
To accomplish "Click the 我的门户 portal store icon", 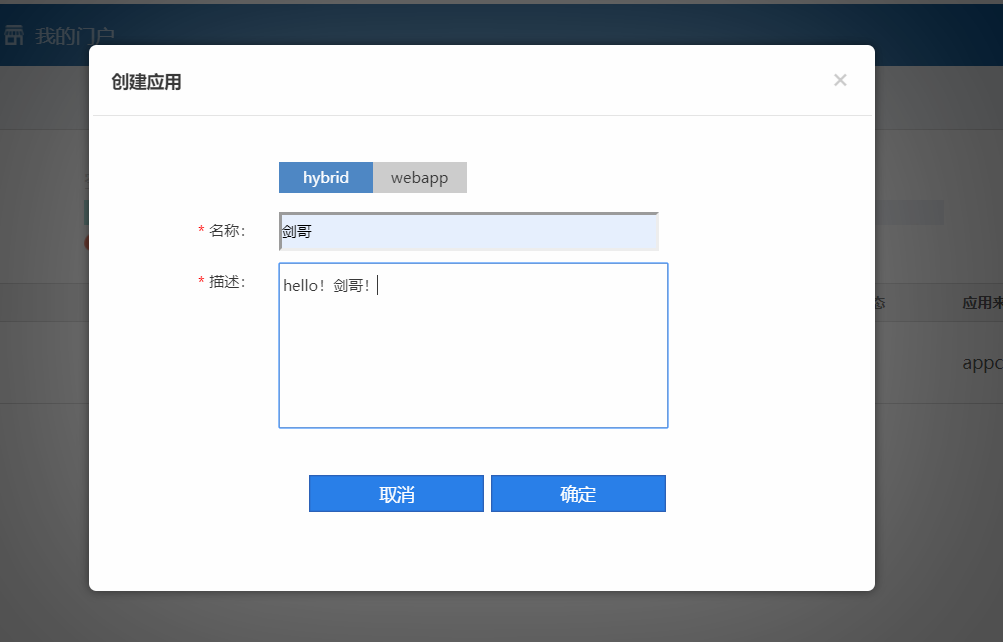I will 13,35.
